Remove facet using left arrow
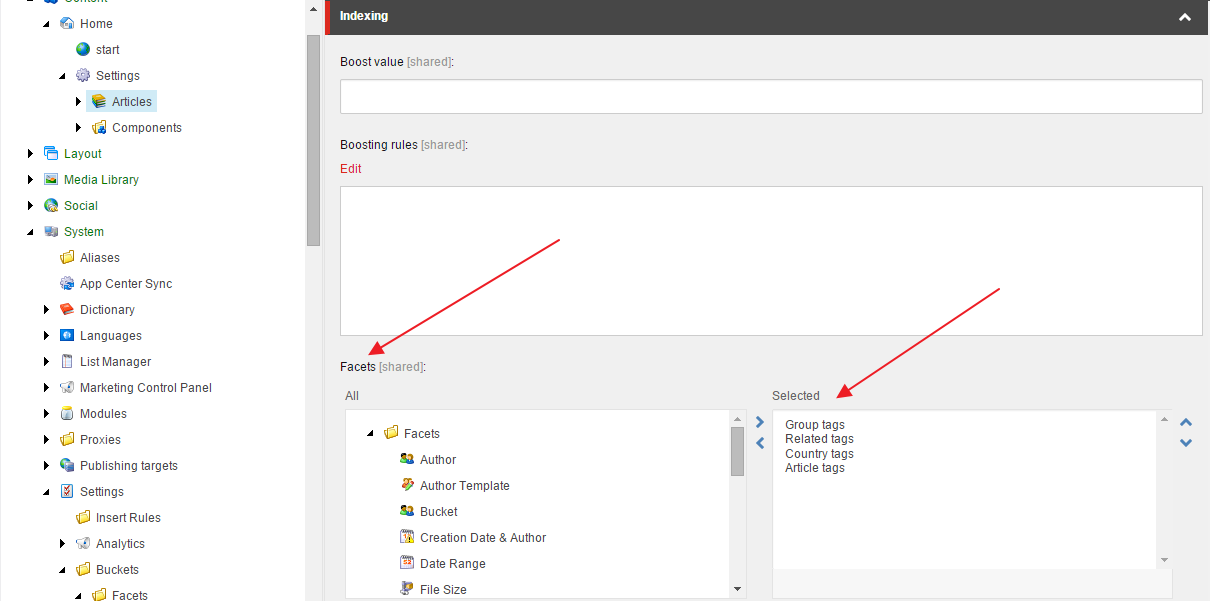 tap(760, 443)
